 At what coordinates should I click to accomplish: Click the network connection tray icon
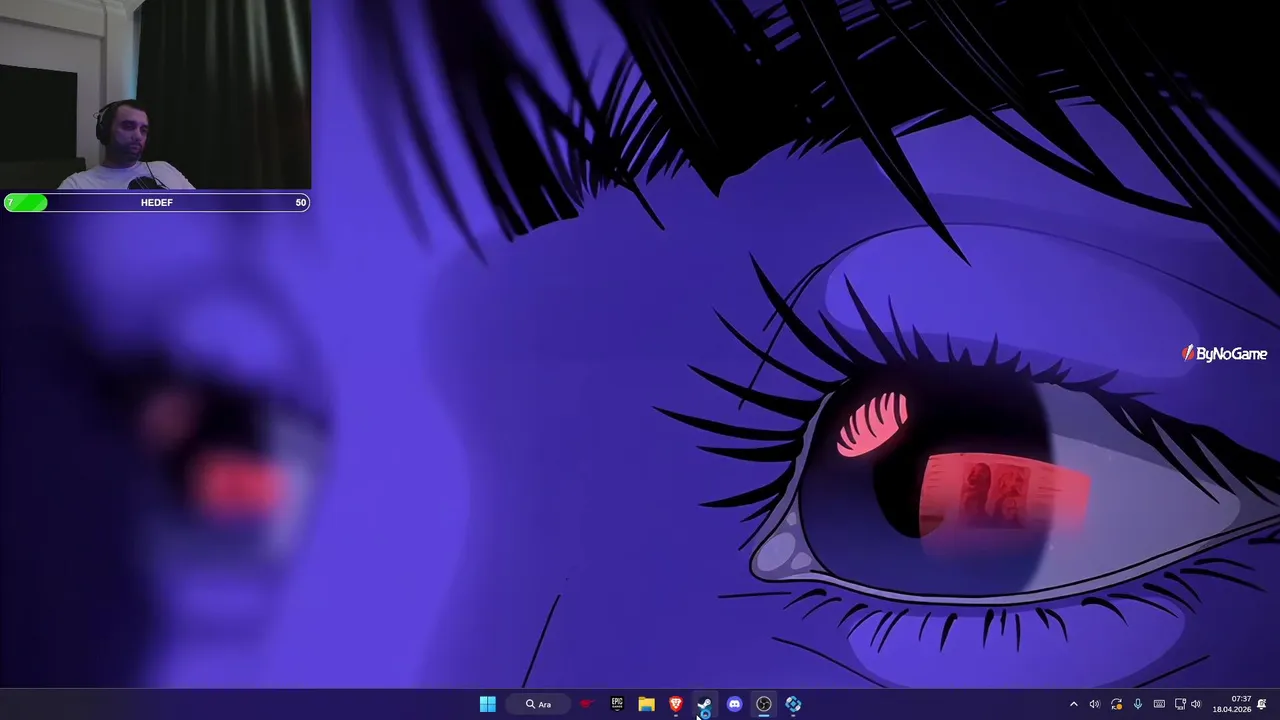pyautogui.click(x=1180, y=704)
